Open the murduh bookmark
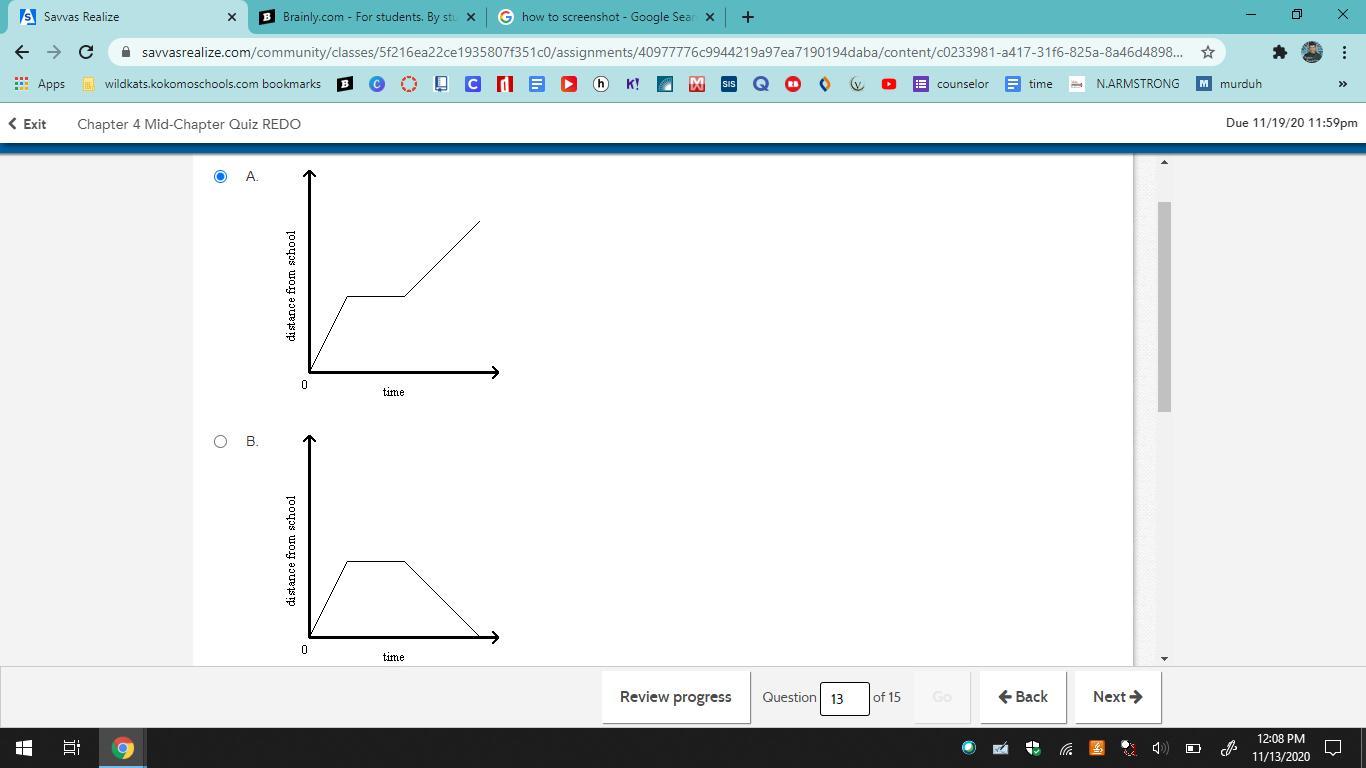Screen dimensions: 1366x768 point(1229,84)
